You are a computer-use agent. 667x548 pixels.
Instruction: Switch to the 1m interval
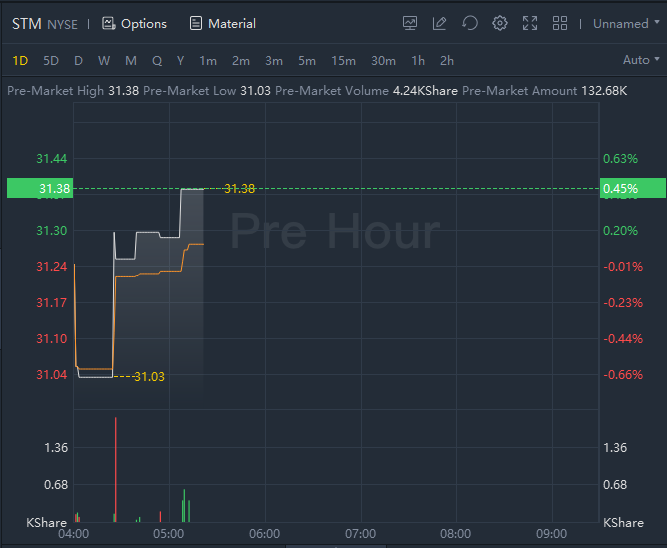pos(208,61)
